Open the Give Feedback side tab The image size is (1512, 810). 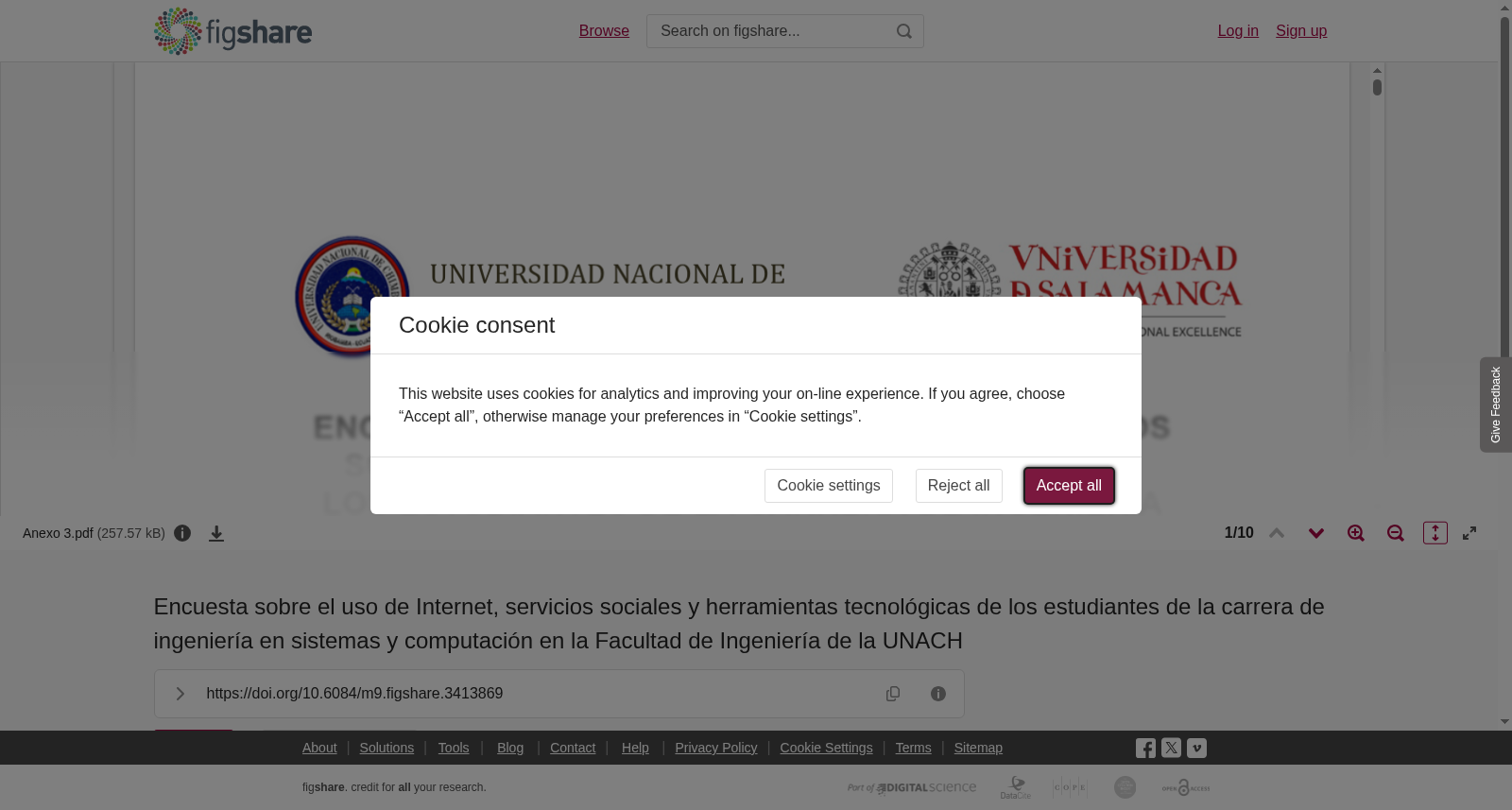coord(1496,405)
